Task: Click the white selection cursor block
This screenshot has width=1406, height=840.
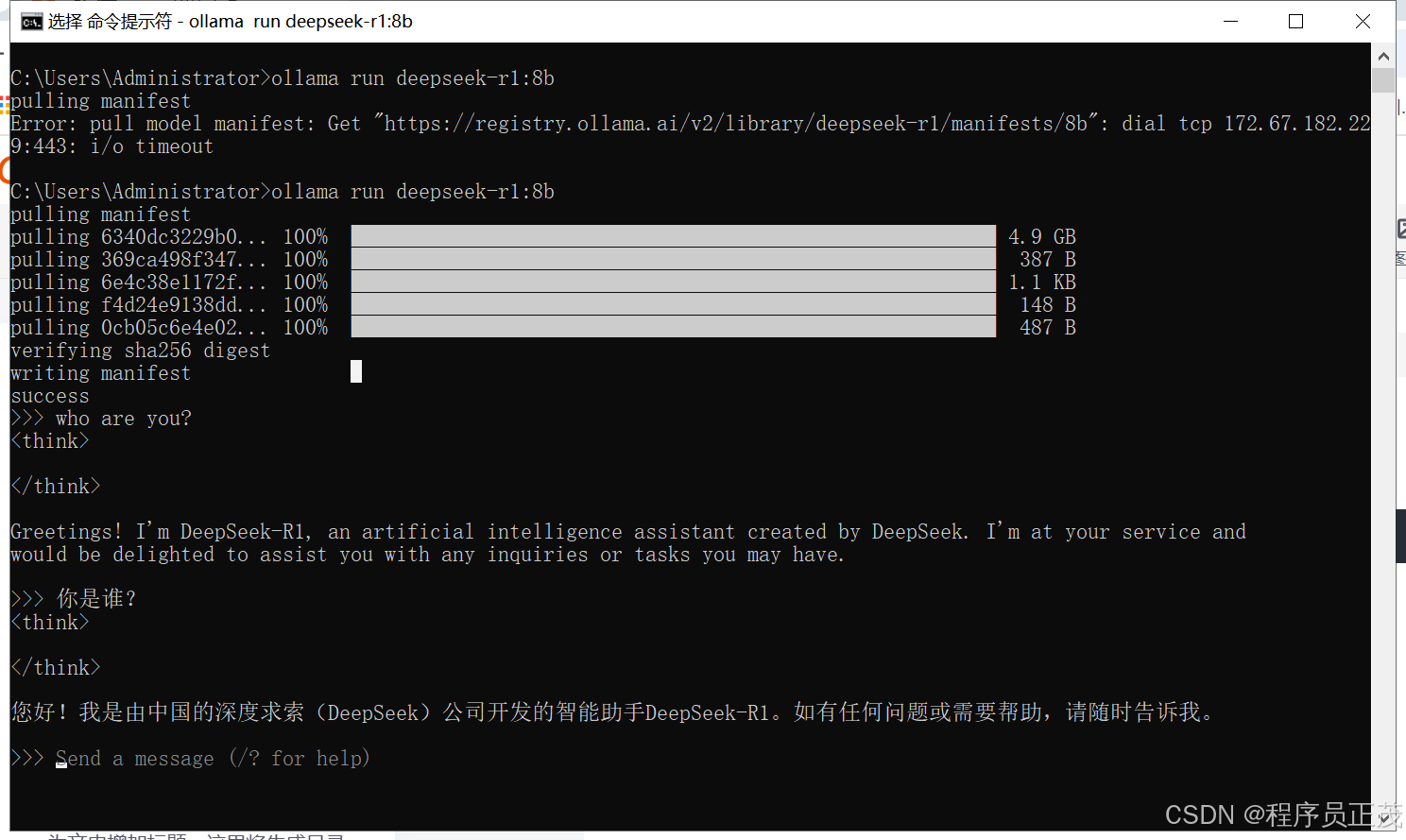Action: [356, 371]
